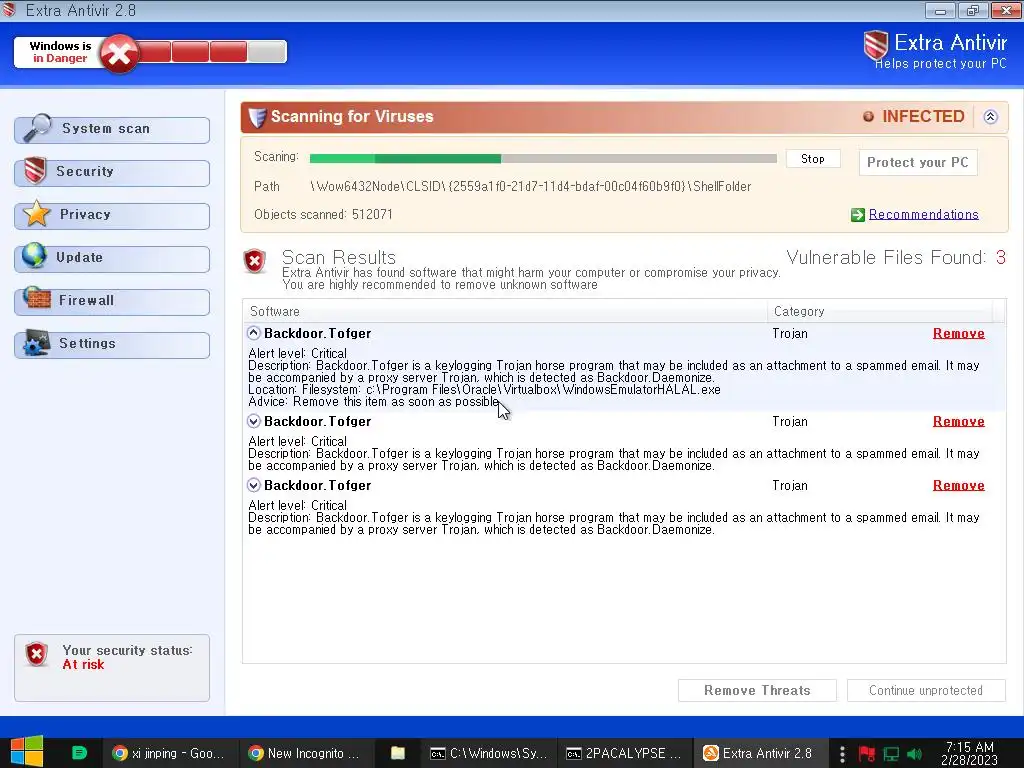Screen dimensions: 1024x768
Task: Stop the running scan
Action: tap(812, 159)
